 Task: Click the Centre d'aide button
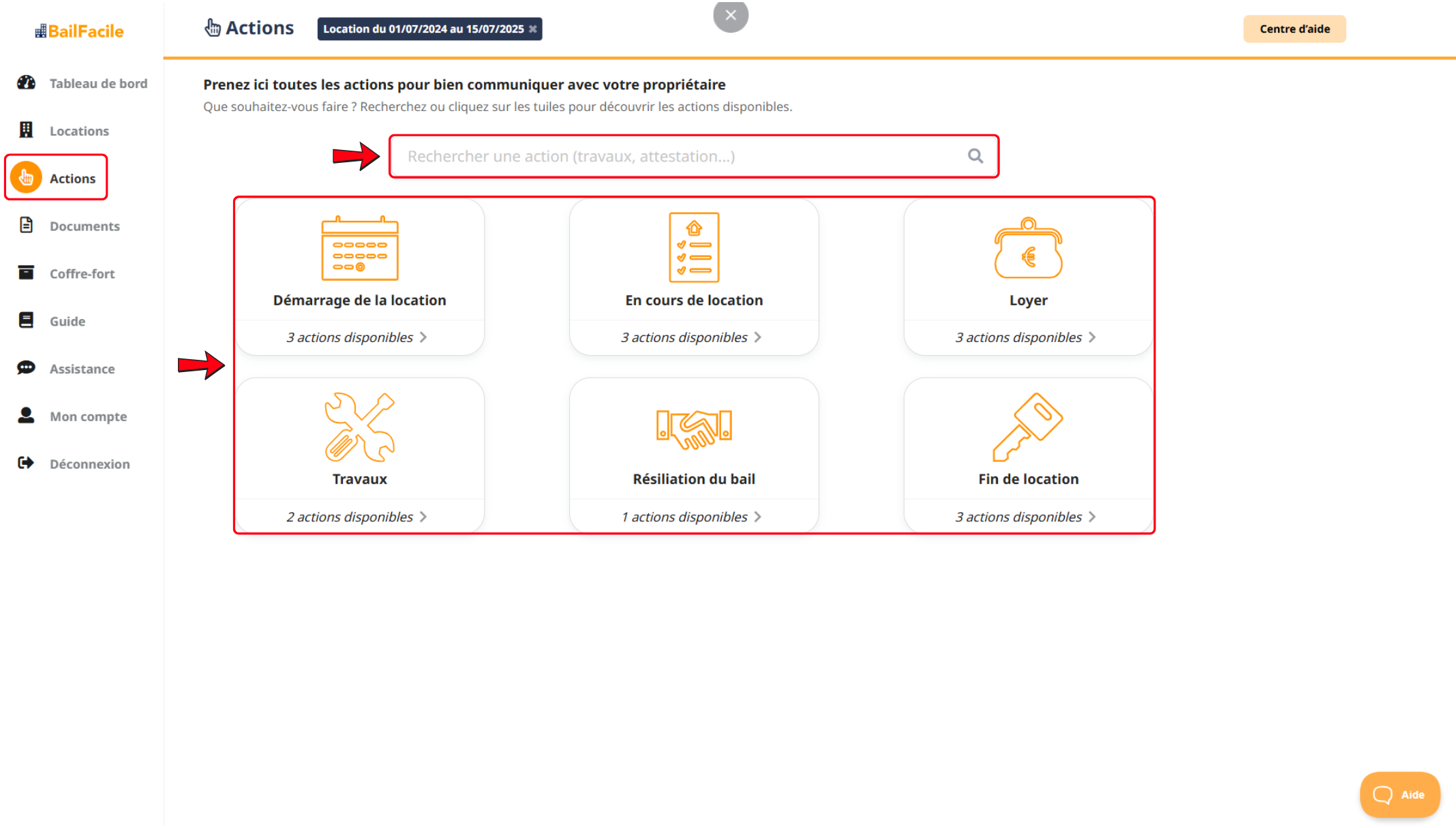pos(1294,29)
